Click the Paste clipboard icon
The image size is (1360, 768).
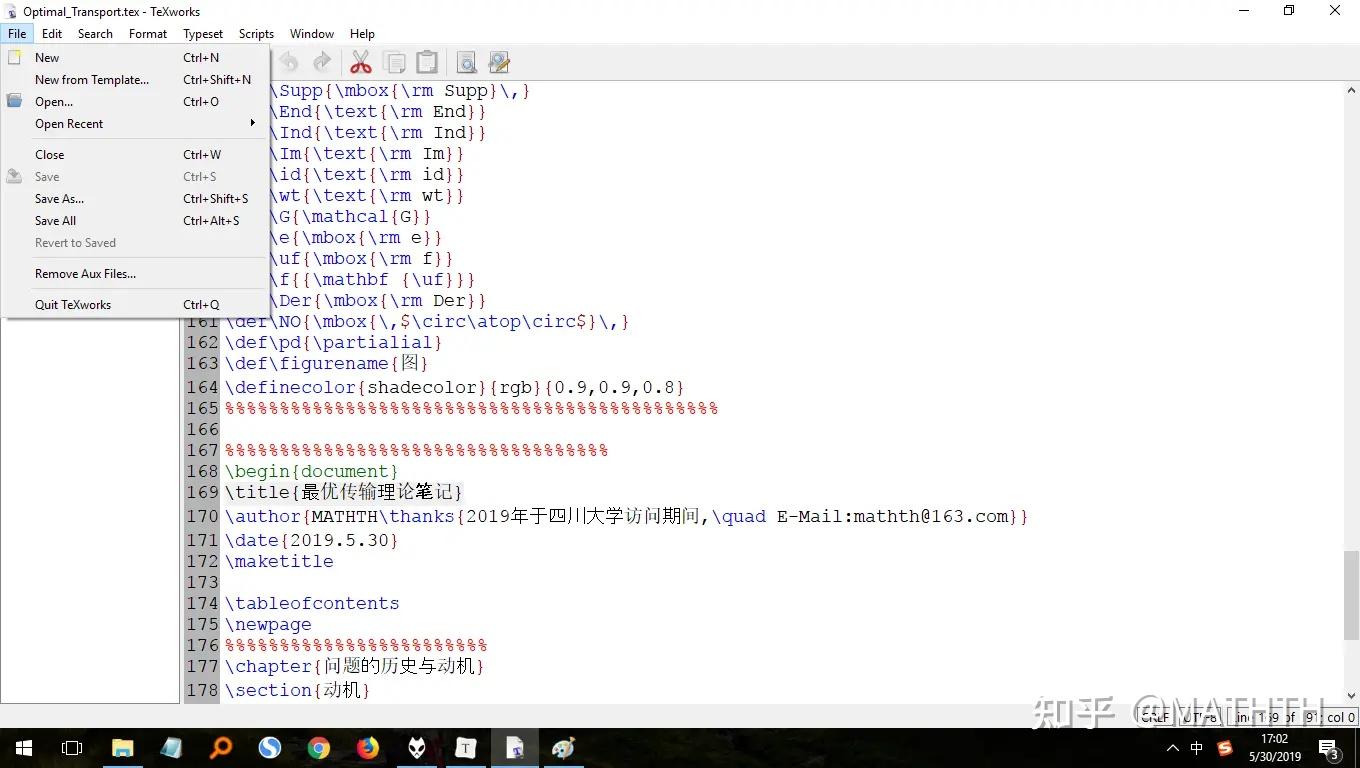point(426,61)
